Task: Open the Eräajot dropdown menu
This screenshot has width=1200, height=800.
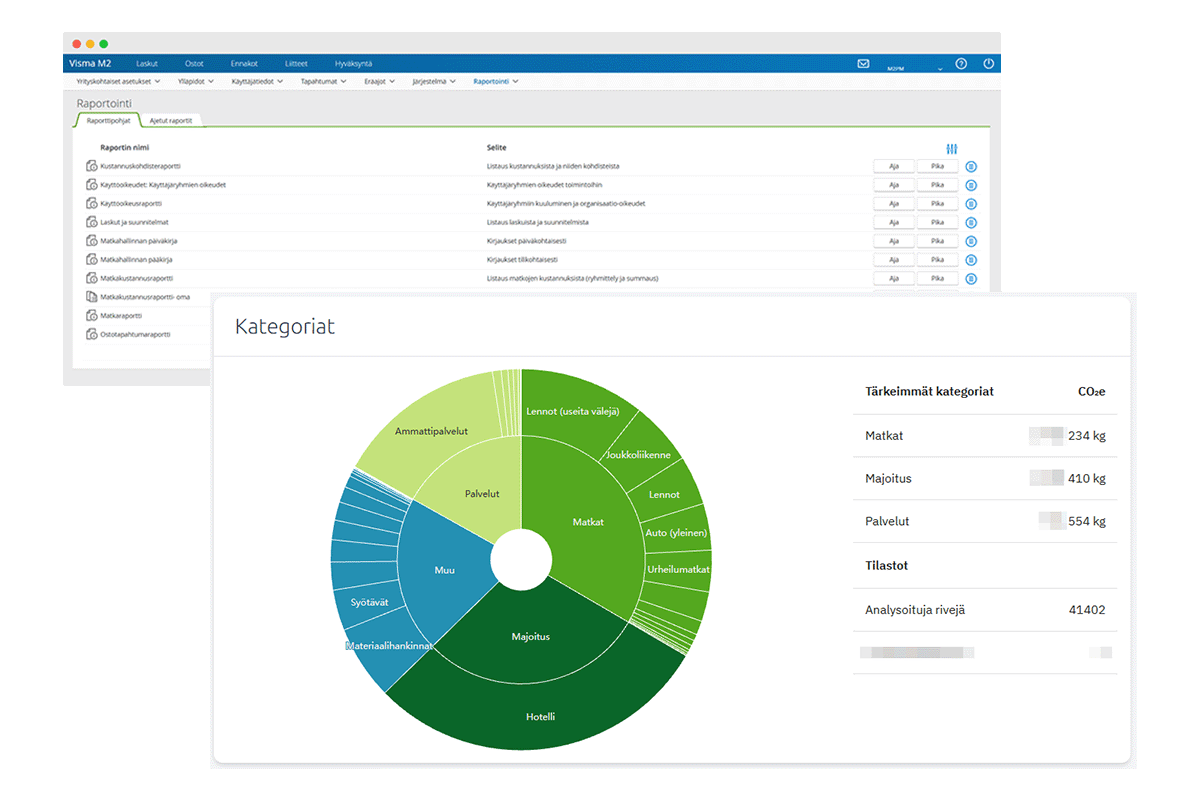Action: [379, 82]
